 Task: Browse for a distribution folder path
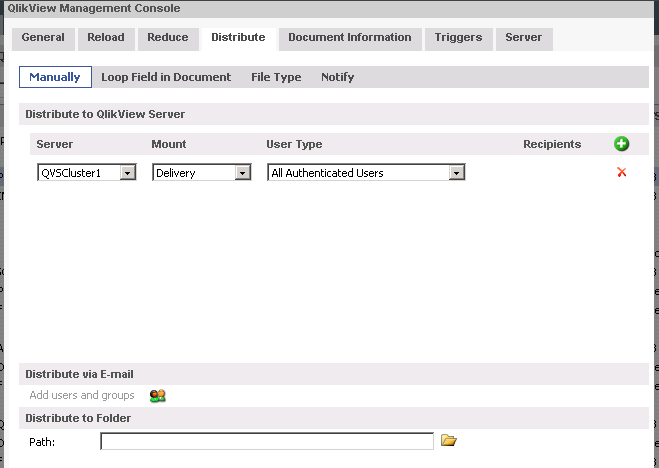448,440
